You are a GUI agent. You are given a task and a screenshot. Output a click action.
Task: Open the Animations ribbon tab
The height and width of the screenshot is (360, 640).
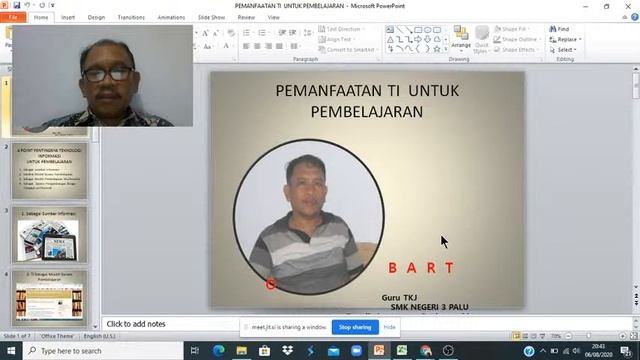(x=171, y=18)
